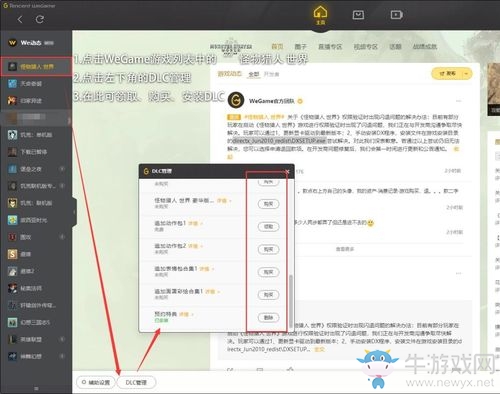Screen dimensions: 500x394
Task: Select 秘馆疑踪 game icon
Action: click(x=12, y=288)
